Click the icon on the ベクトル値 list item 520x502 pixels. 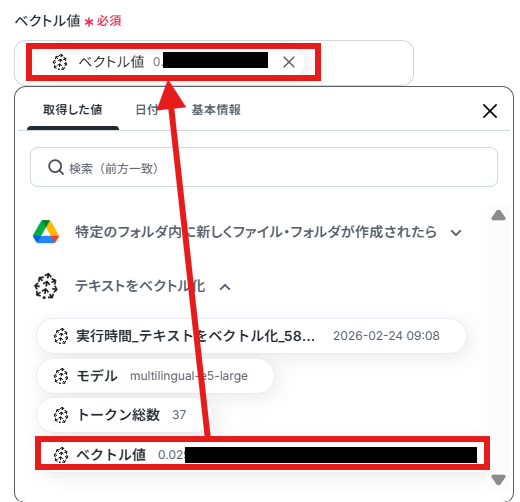61,455
